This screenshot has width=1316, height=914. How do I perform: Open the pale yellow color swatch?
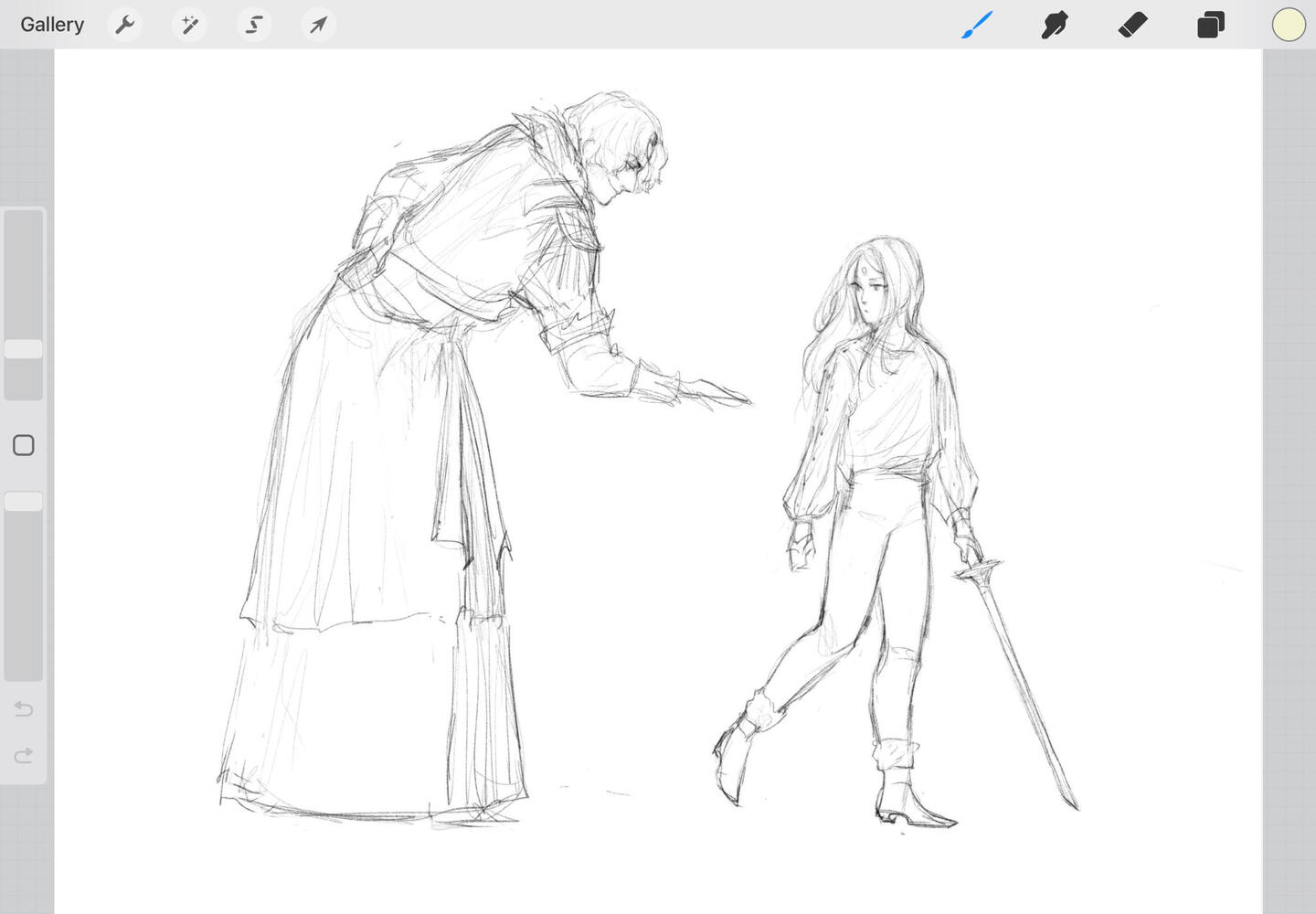pyautogui.click(x=1289, y=25)
